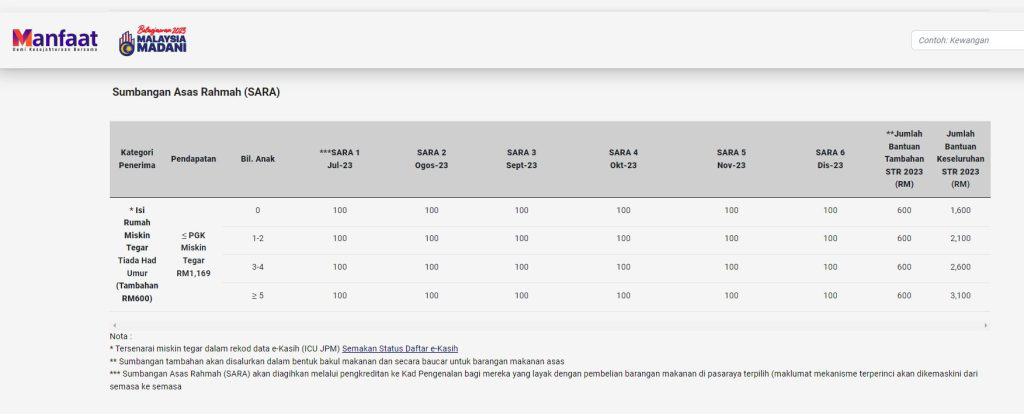The height and width of the screenshot is (418, 1024).
Task: Click the '3-4' children count cell
Action: (x=257, y=266)
